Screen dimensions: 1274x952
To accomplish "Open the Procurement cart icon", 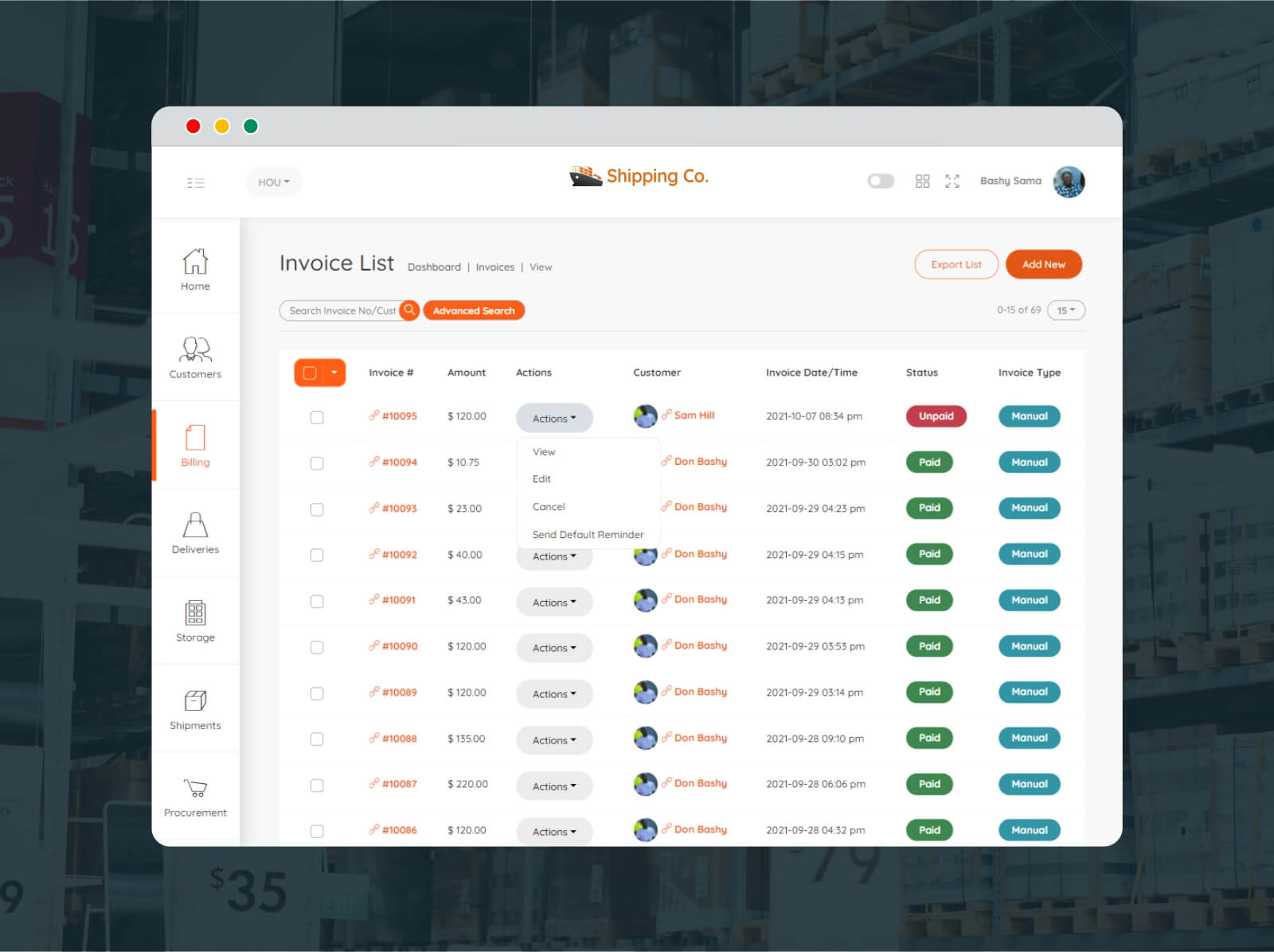I will (195, 788).
